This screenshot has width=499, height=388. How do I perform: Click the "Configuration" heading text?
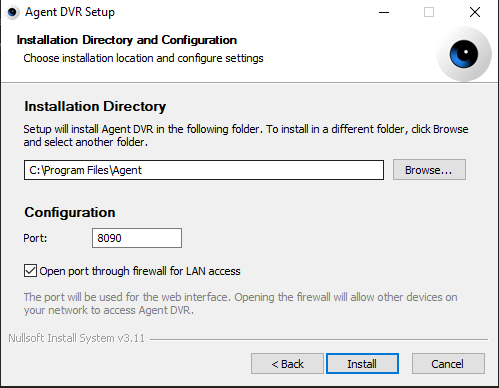click(70, 212)
